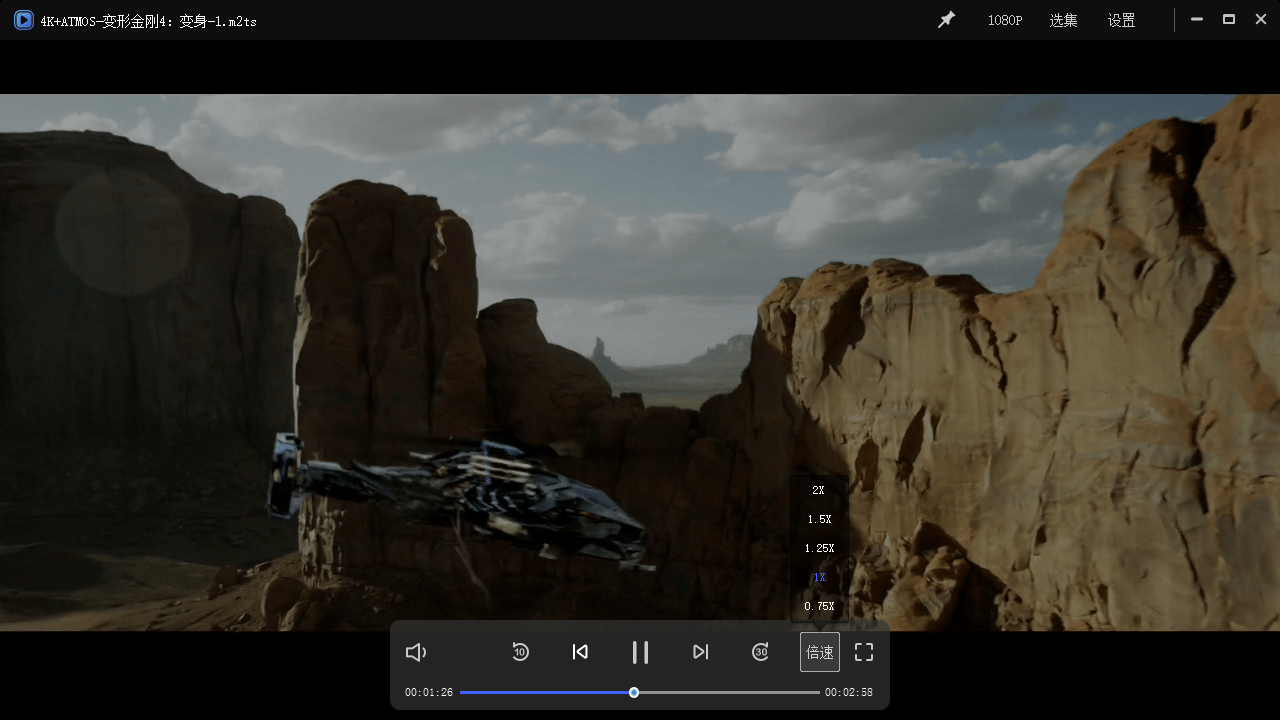This screenshot has height=720, width=1280.
Task: Click the player app logo icon
Action: [x=23, y=20]
